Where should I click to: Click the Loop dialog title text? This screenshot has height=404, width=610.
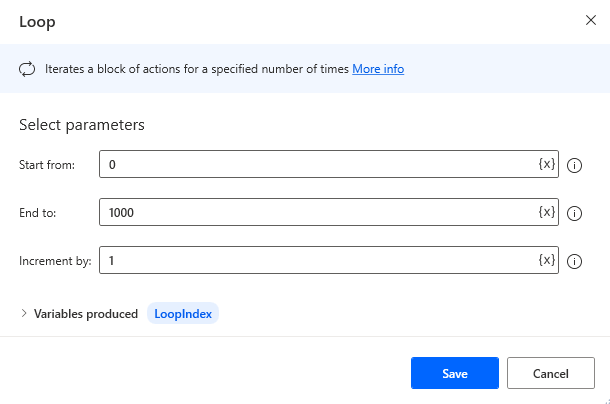click(37, 21)
